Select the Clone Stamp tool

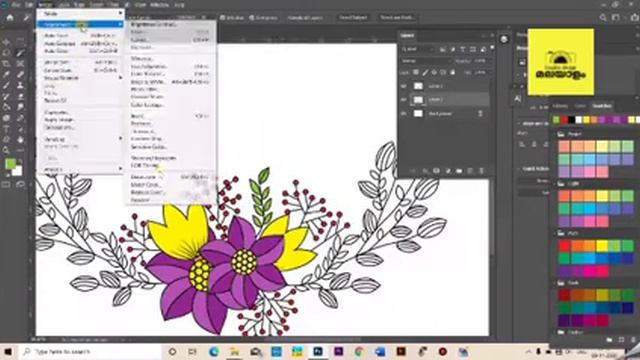click(20, 86)
